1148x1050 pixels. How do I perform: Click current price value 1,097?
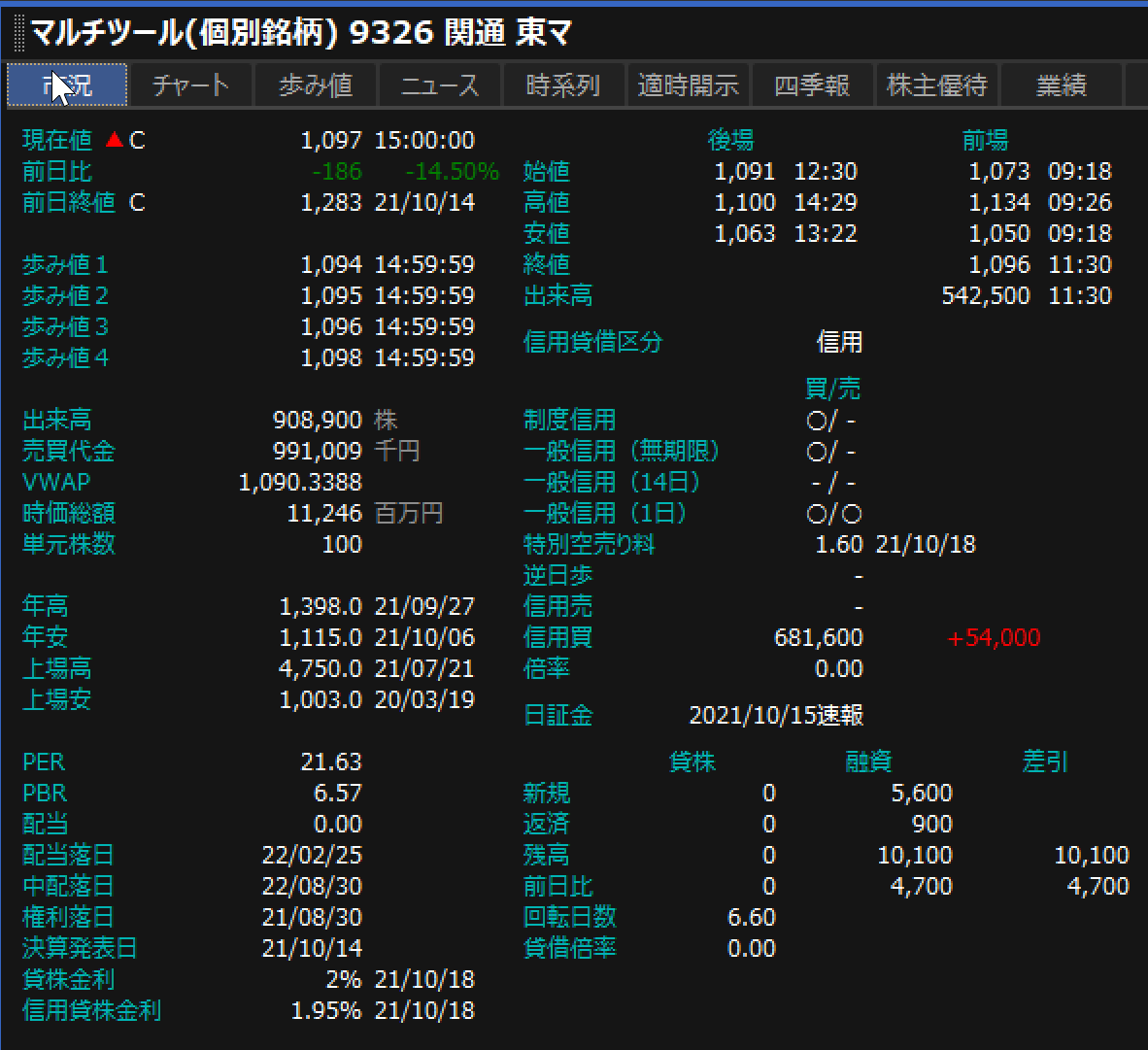331,140
